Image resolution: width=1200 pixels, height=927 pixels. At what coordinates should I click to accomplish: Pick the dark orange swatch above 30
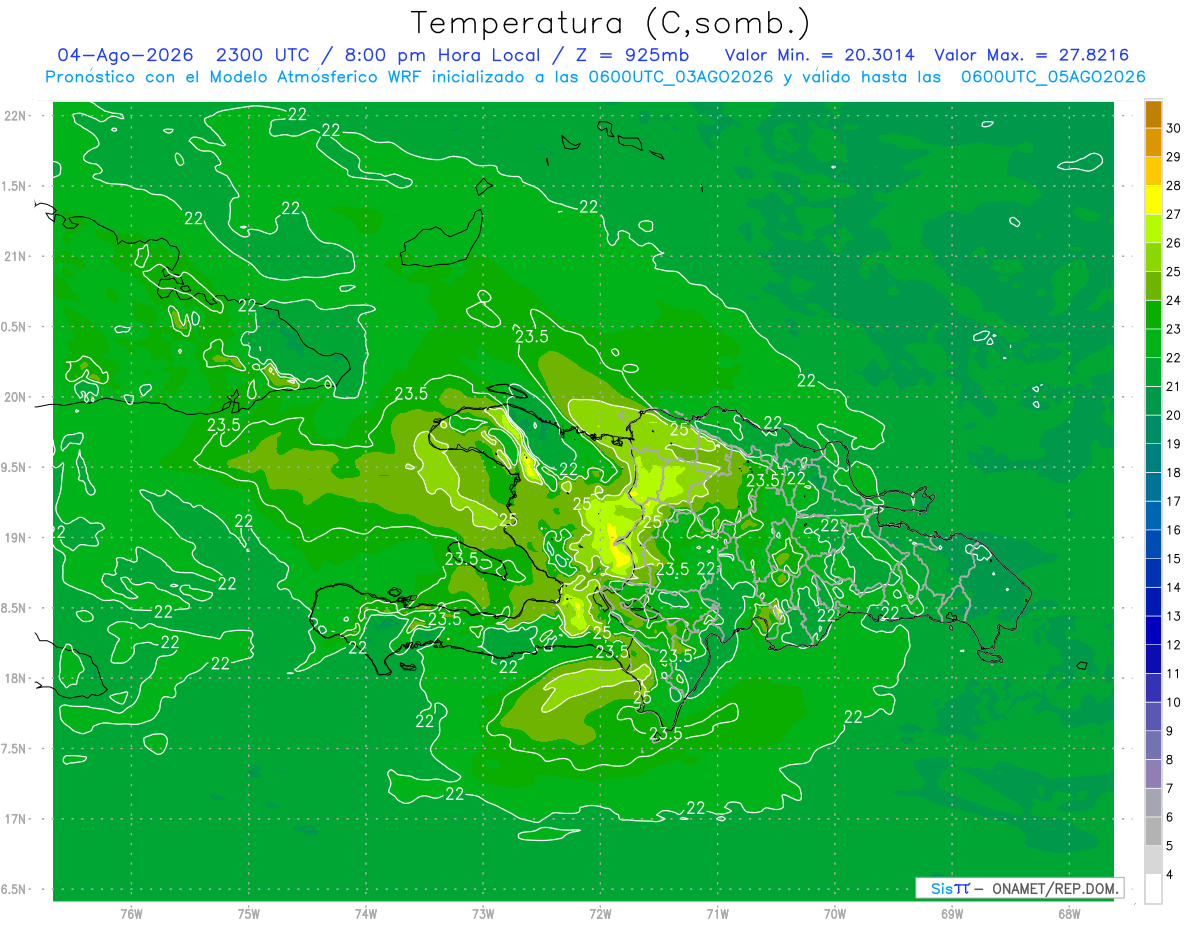click(1153, 114)
